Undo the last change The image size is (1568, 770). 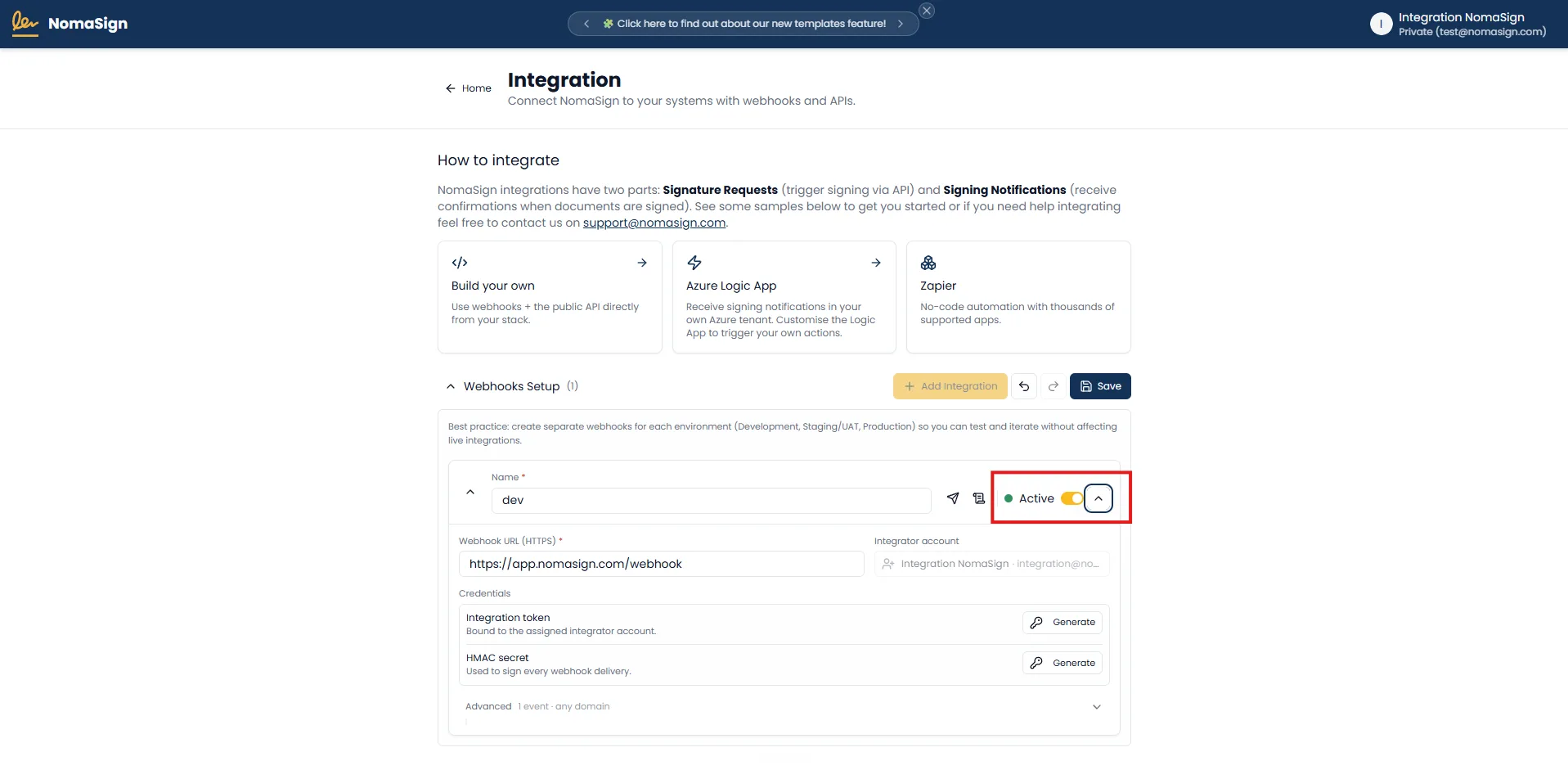pyautogui.click(x=1024, y=386)
